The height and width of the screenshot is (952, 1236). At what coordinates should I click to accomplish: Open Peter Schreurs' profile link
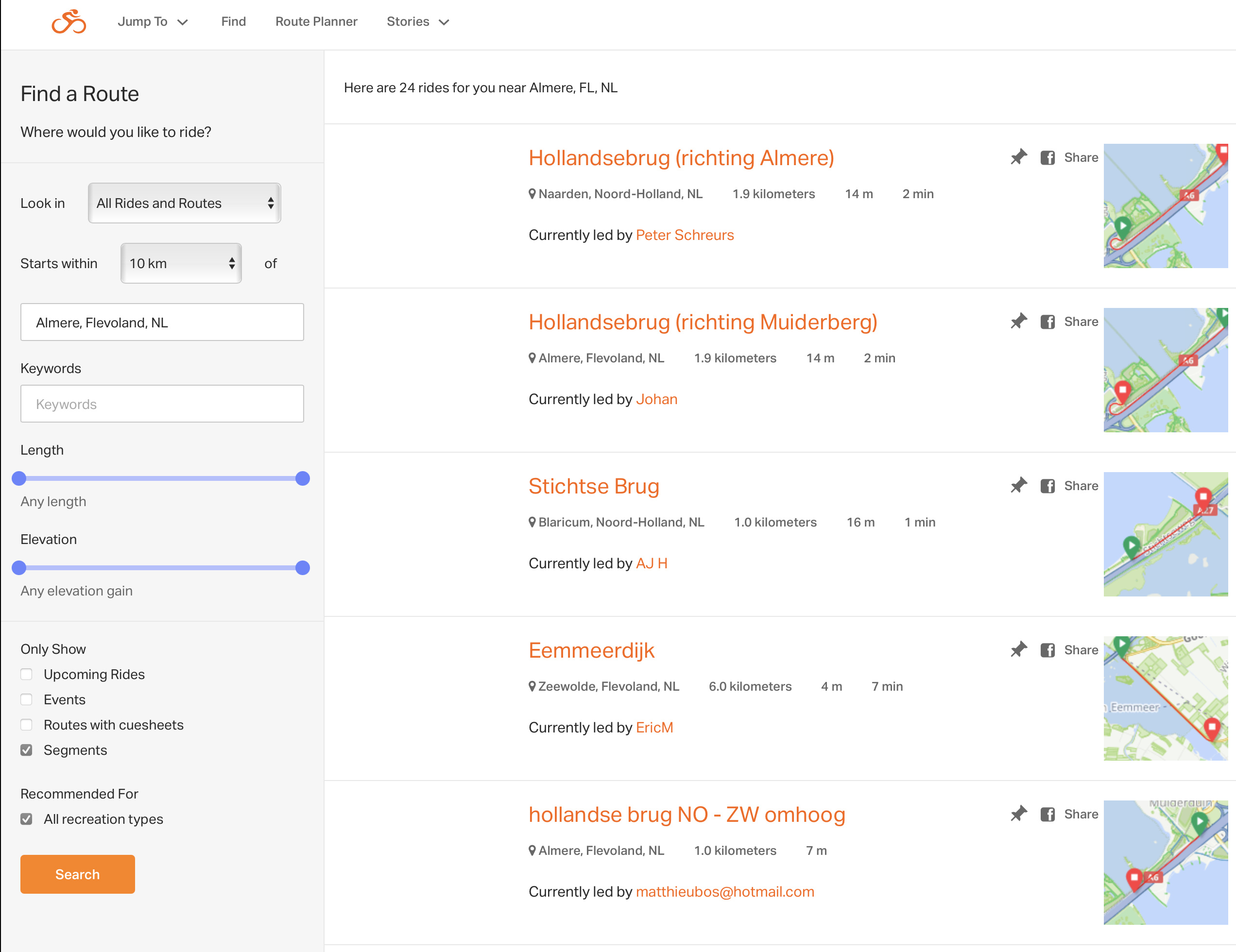pos(685,235)
